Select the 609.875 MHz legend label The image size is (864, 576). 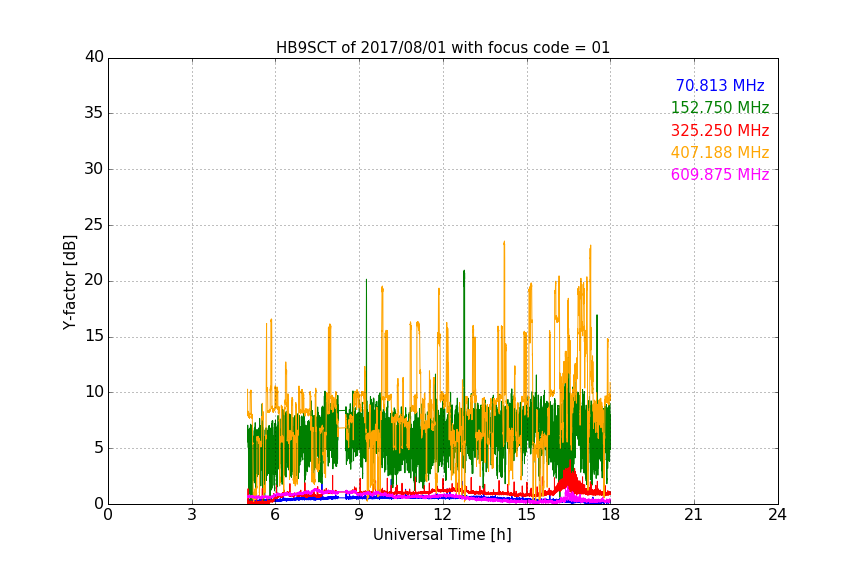(x=720, y=175)
